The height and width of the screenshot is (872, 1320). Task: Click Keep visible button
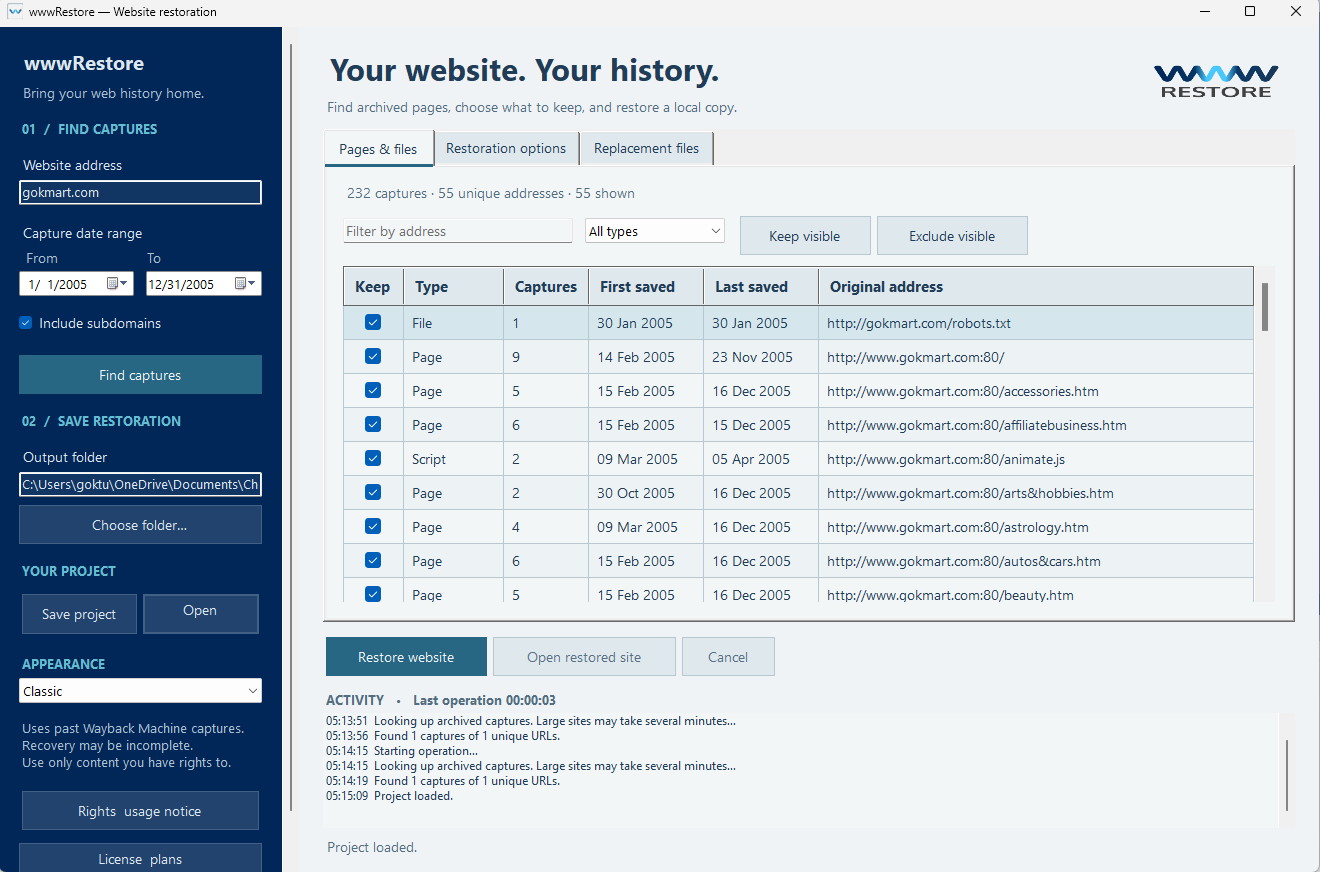[x=805, y=236]
